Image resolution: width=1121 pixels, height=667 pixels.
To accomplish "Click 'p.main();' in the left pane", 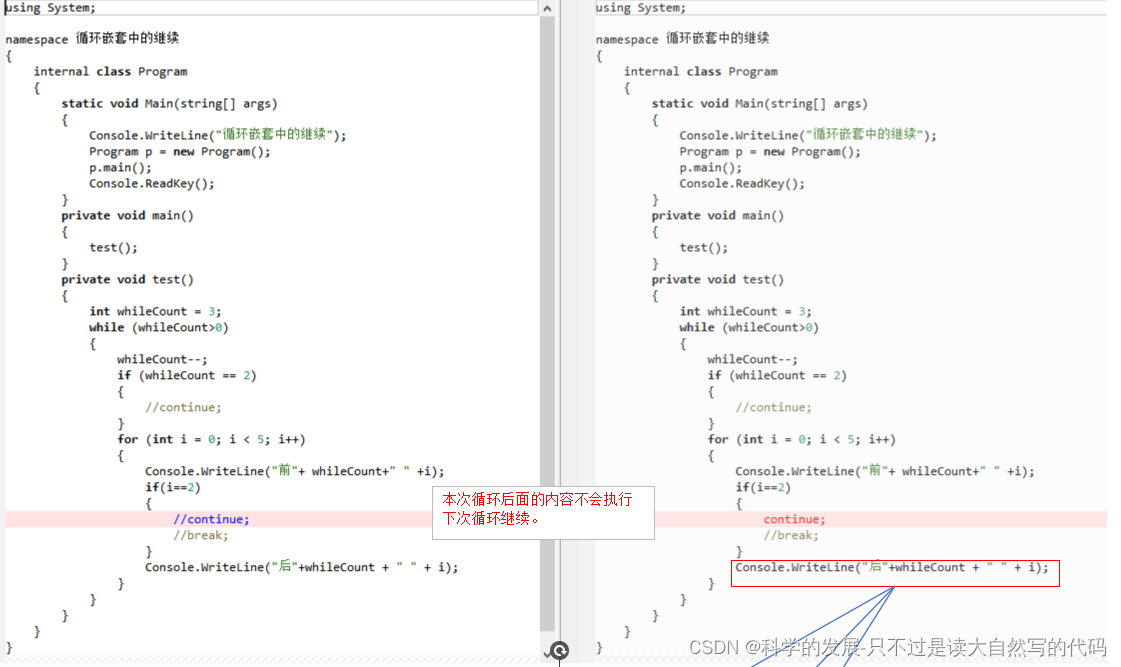I will point(120,167).
